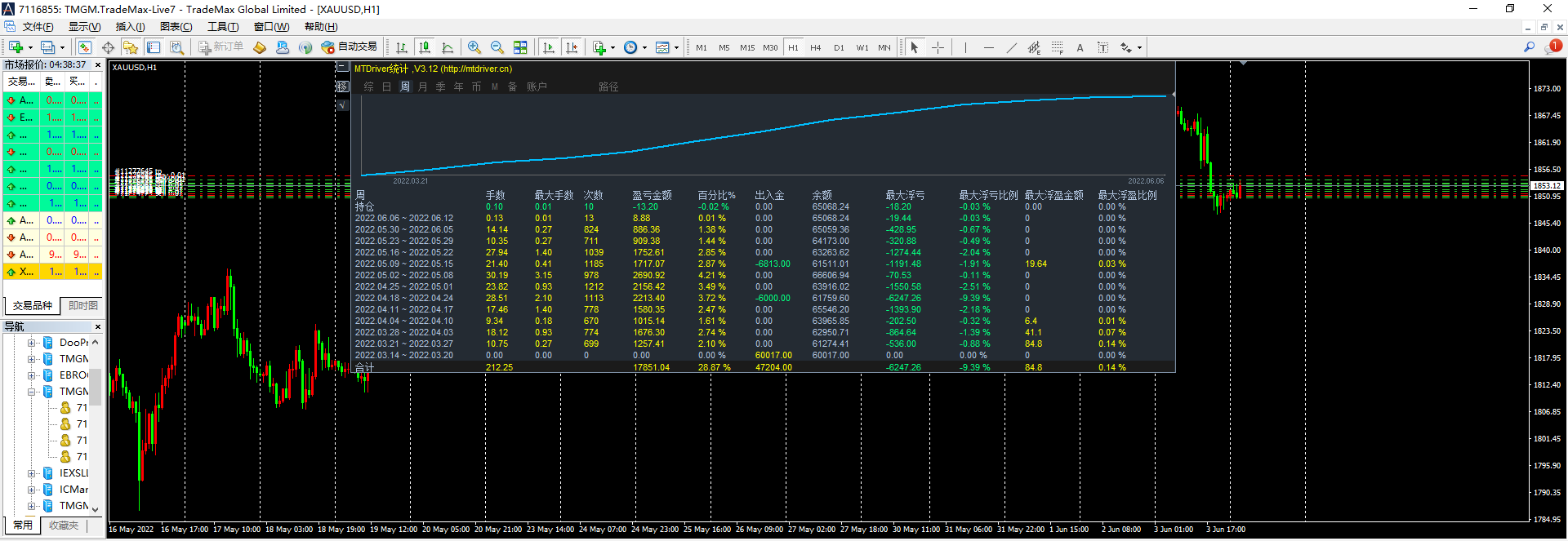Select the 月 period in MTDriver panel

(x=422, y=86)
